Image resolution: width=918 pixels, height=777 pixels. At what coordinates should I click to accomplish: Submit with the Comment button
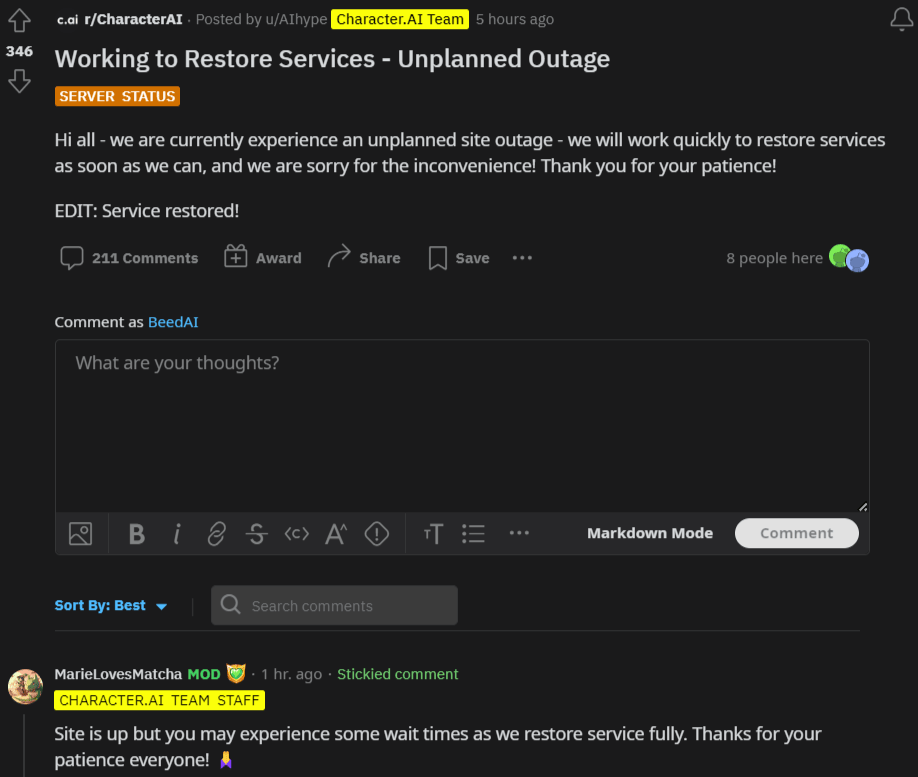(x=797, y=533)
